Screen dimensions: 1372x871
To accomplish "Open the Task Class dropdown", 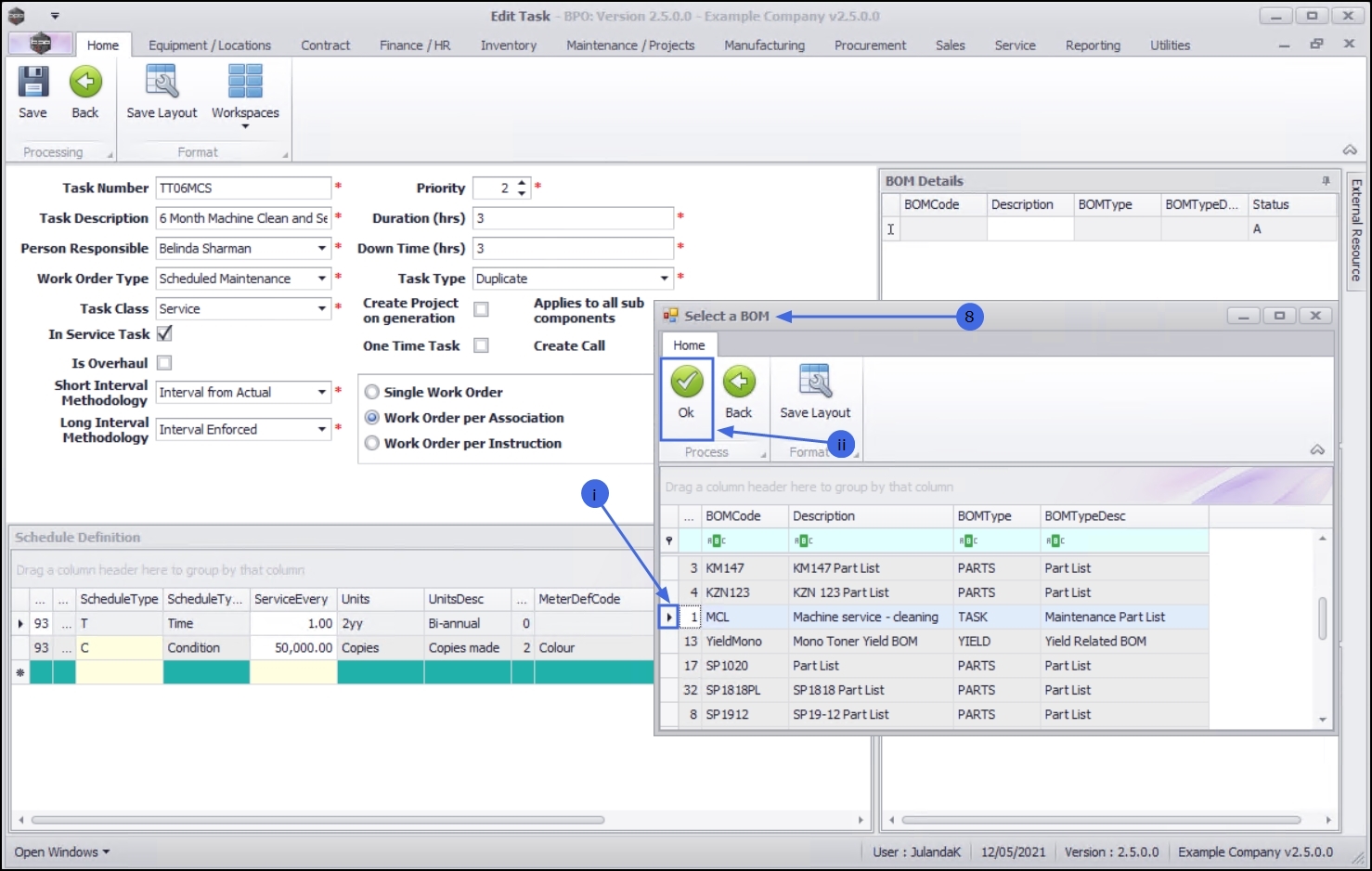I will pyautogui.click(x=322, y=308).
